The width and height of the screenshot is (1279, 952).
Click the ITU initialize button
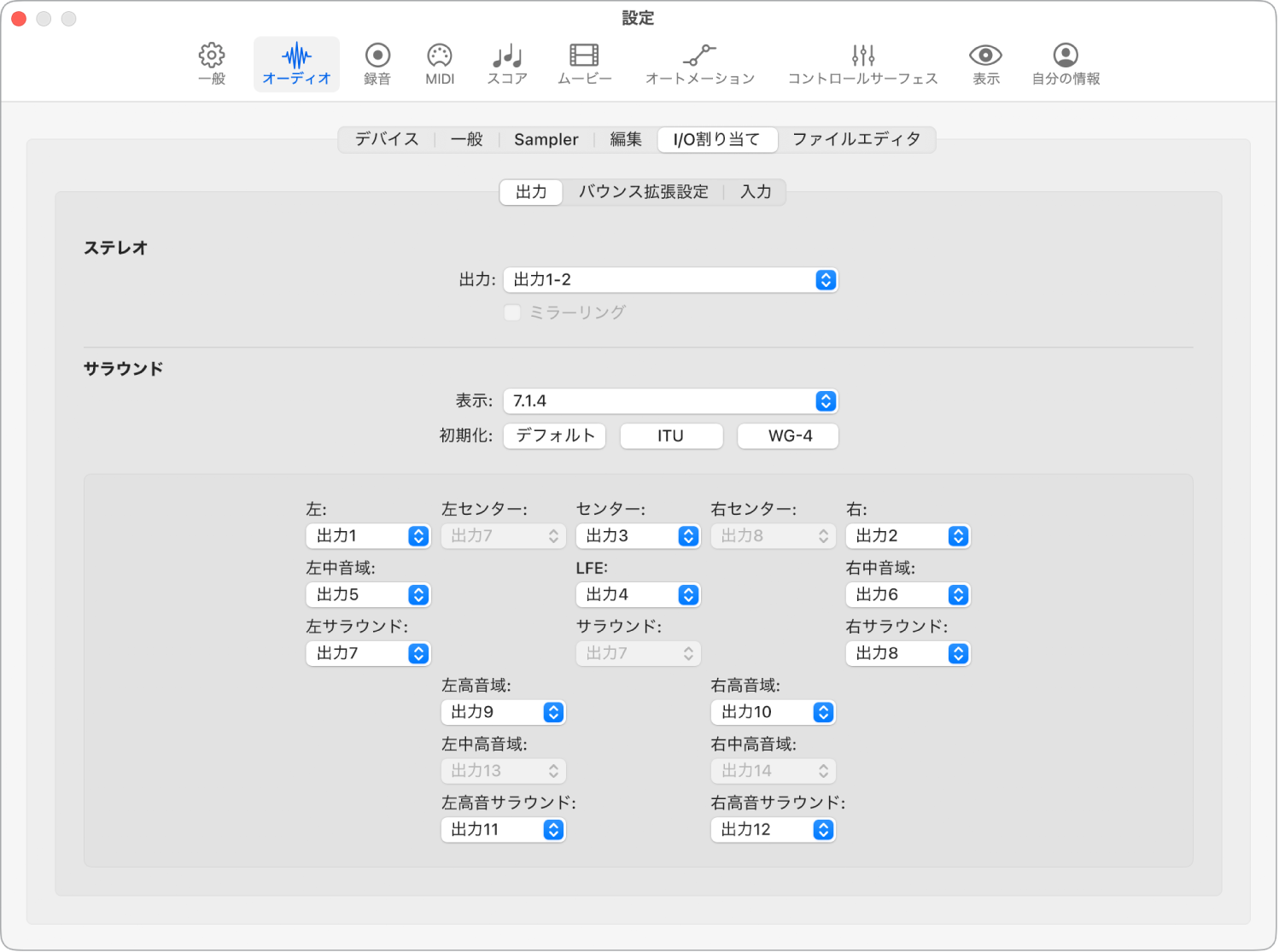pyautogui.click(x=671, y=436)
